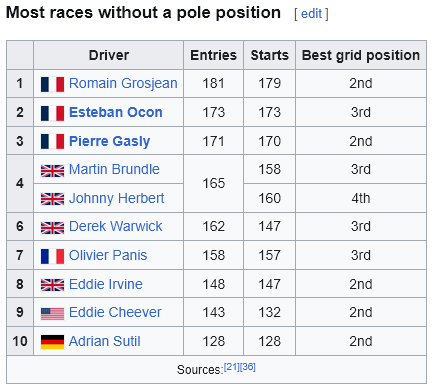Click the UK flag beside Eddie Irvine

pos(52,285)
